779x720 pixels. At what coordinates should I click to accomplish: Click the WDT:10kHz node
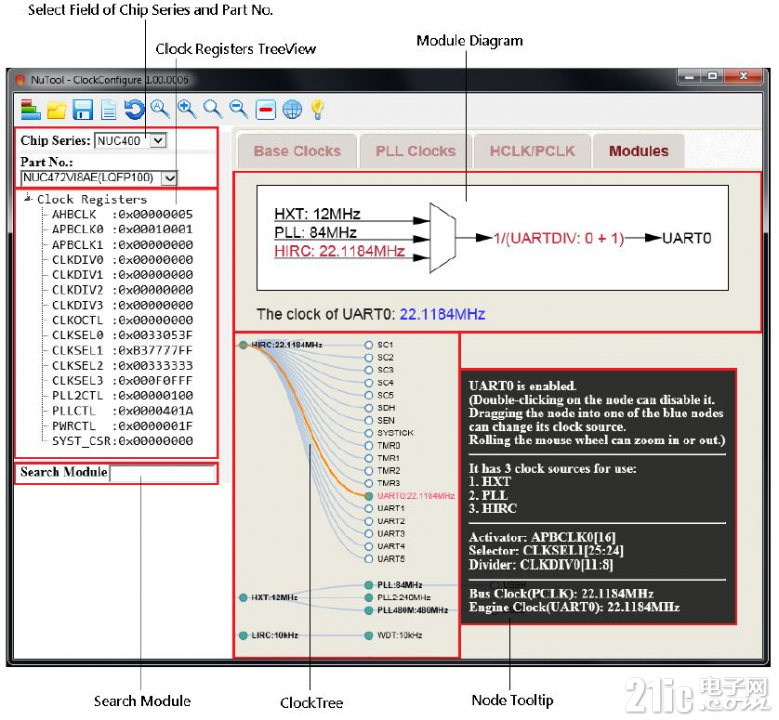click(x=369, y=636)
